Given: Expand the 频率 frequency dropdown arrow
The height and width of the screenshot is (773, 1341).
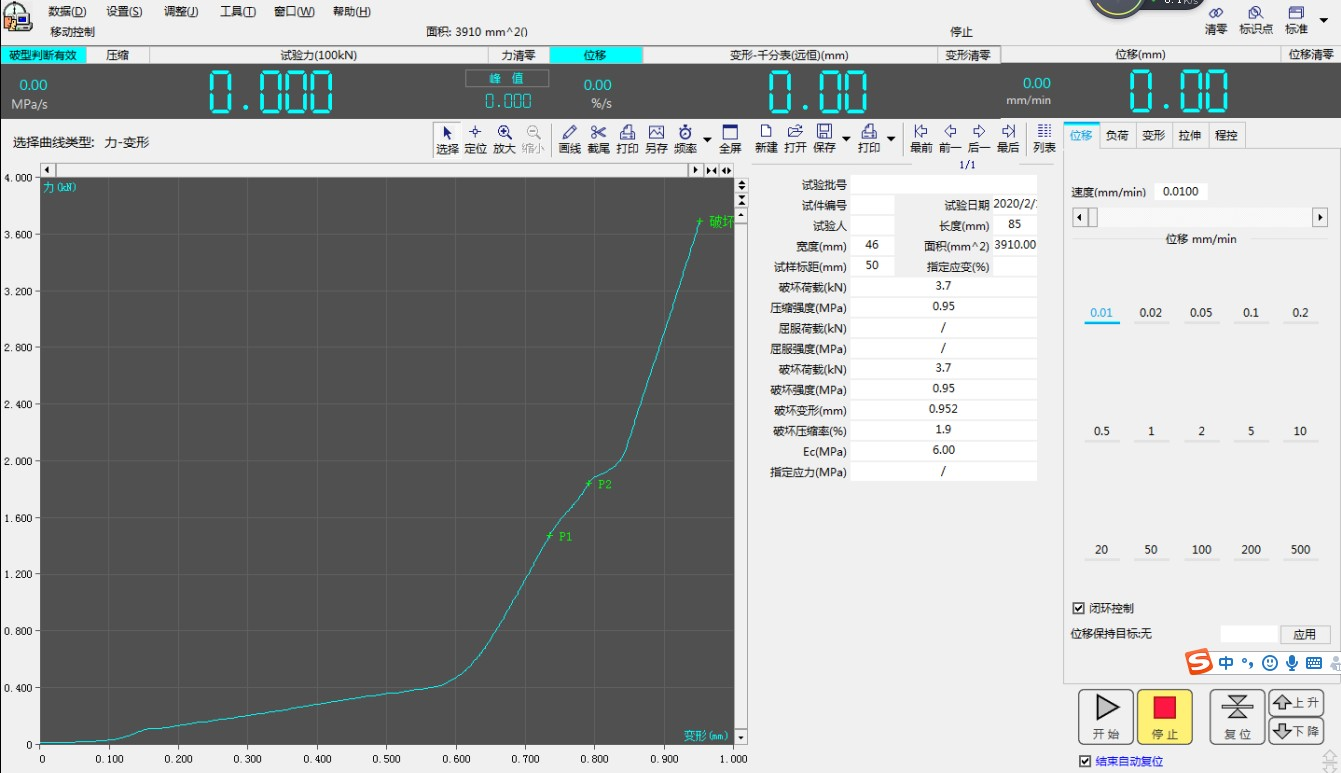Looking at the screenshot, I should (707, 139).
